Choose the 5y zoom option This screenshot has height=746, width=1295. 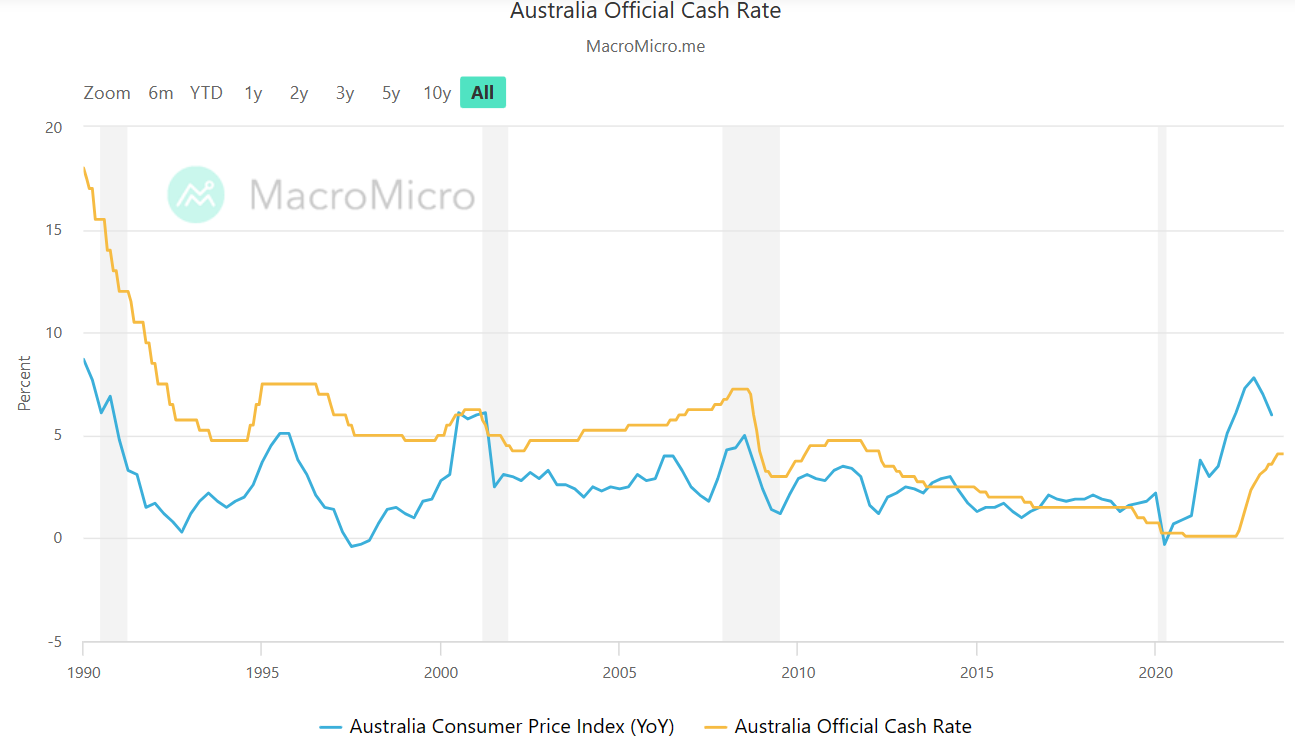pyautogui.click(x=391, y=93)
